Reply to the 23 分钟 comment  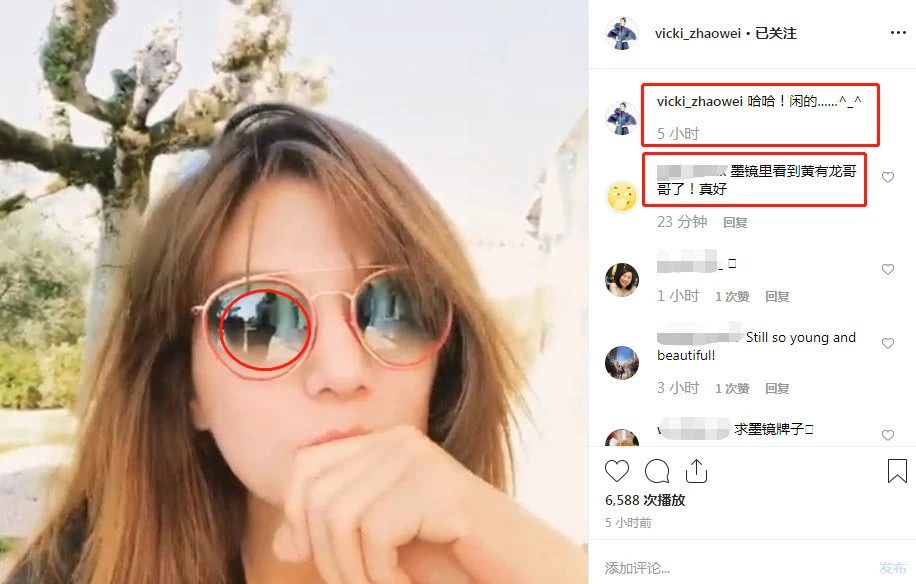point(735,223)
